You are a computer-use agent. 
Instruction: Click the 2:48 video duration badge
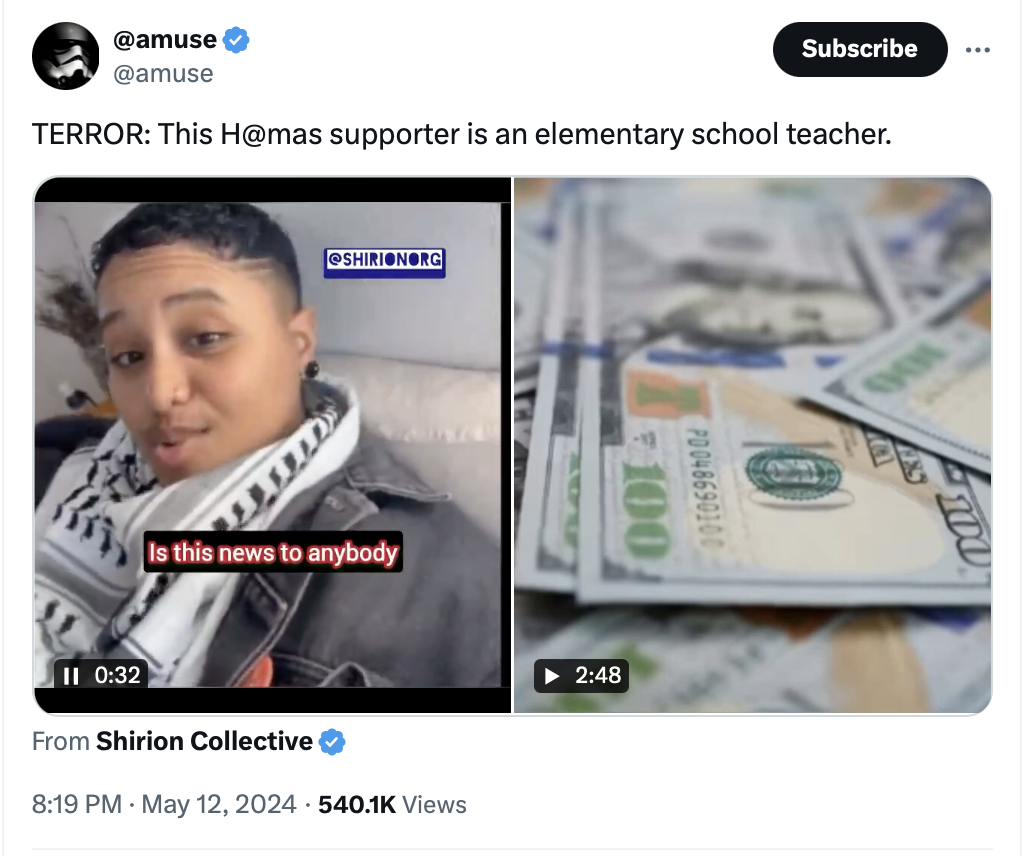click(582, 676)
